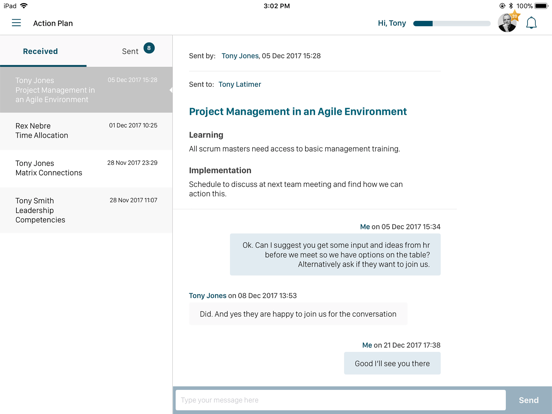Viewport: 552px width, 414px height.
Task: Tap the profile avatar photo
Action: pos(507,23)
